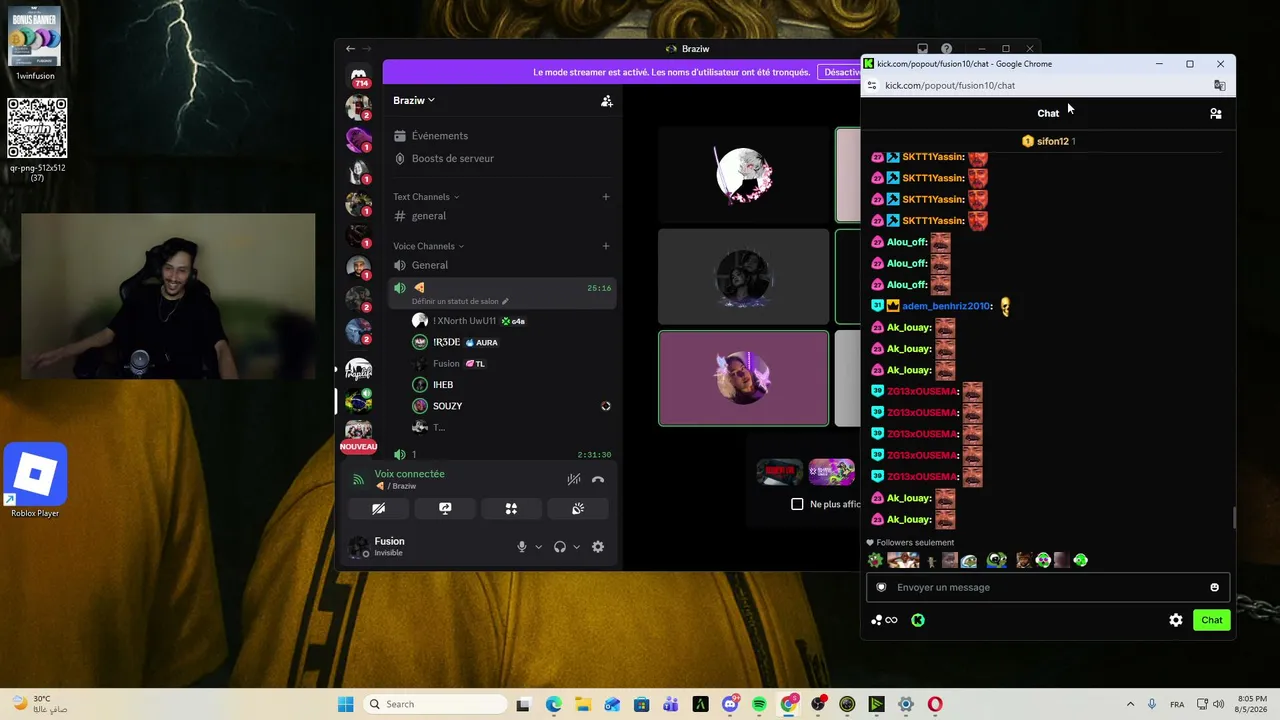Image resolution: width=1280 pixels, height=720 pixels.
Task: Click the Chat header tab in Kick
Action: (1048, 114)
